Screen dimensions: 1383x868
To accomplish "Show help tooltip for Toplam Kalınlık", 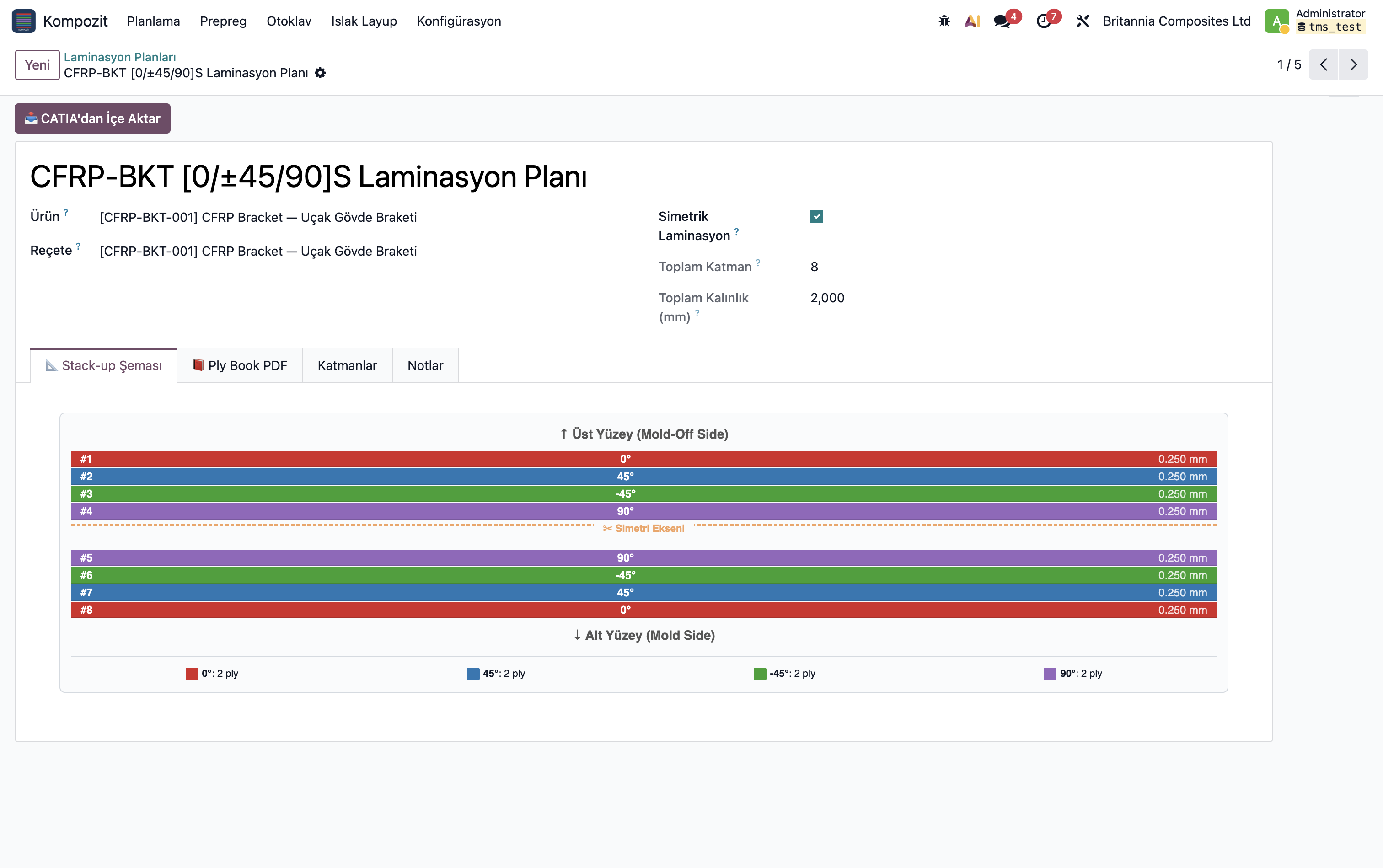I will pos(697,313).
